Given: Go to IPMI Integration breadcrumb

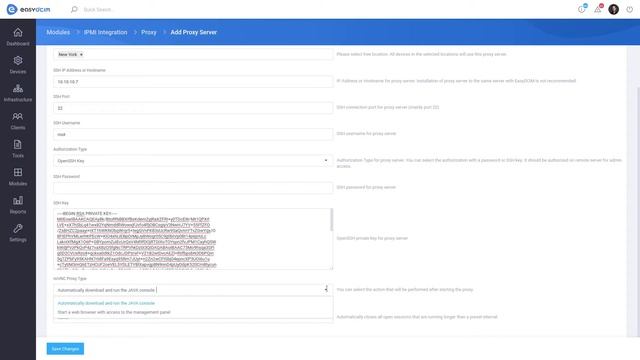Looking at the screenshot, I should [105, 32].
